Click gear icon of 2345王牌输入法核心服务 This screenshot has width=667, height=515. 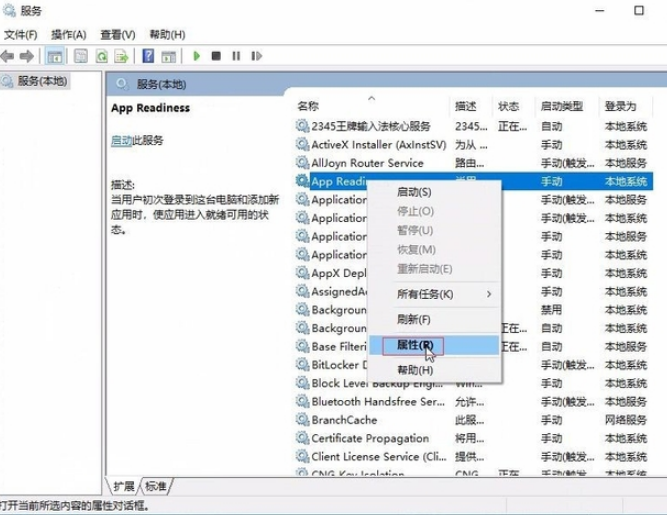302,126
